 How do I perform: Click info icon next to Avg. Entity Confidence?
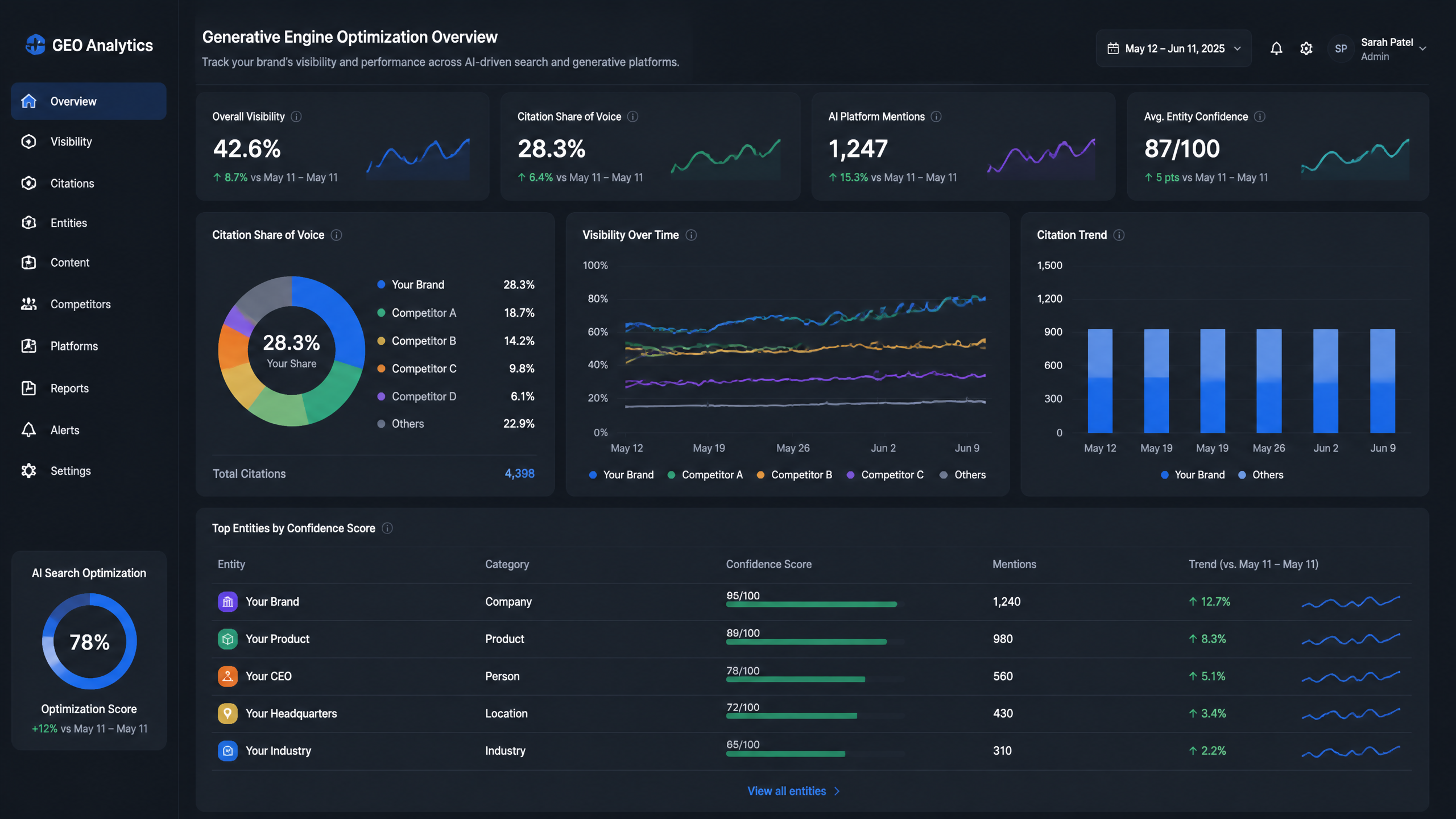tap(1260, 117)
